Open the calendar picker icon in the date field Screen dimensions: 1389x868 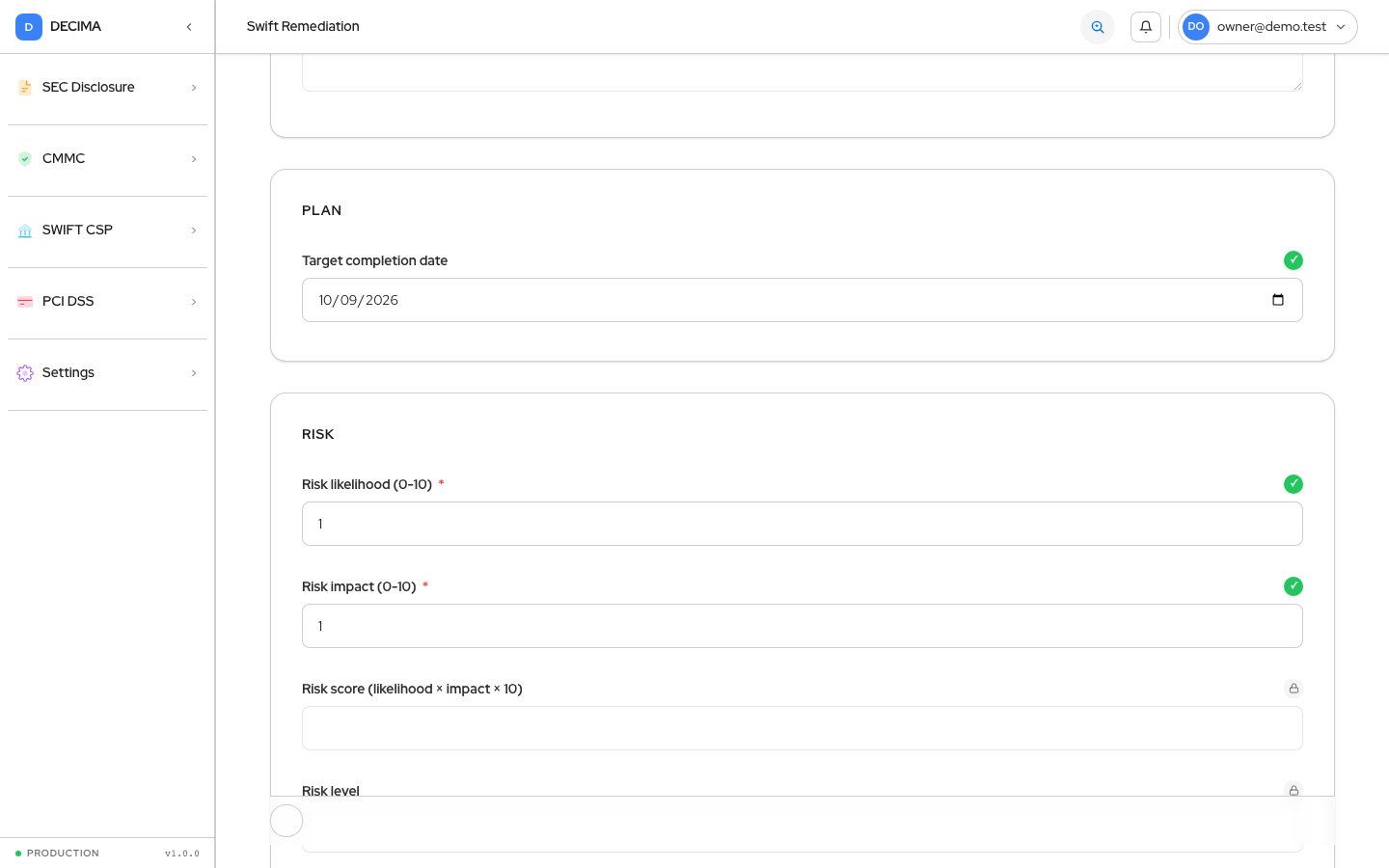(1278, 300)
